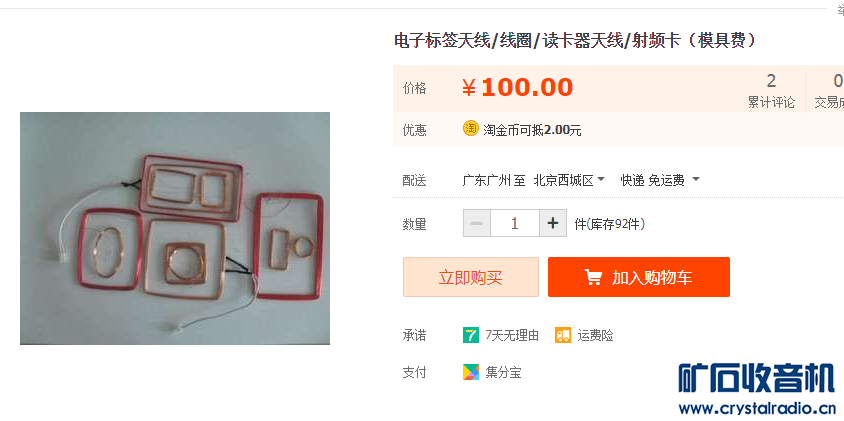
Task: Click the shopping cart icon
Action: 593,277
